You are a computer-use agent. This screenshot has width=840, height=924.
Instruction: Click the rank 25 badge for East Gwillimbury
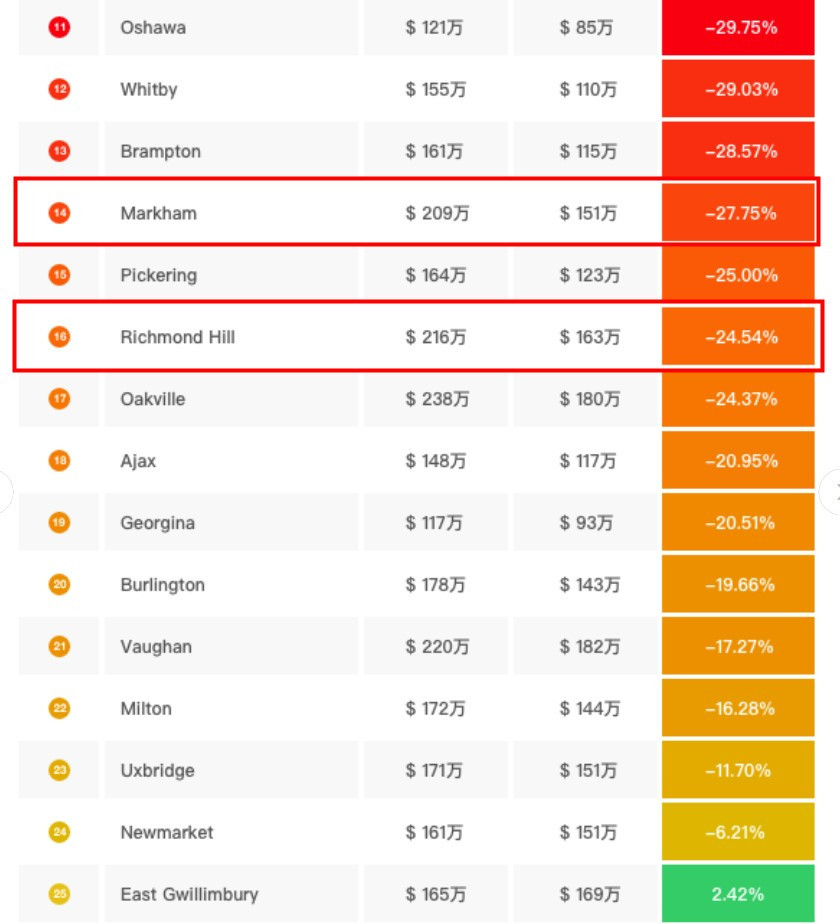click(x=59, y=895)
